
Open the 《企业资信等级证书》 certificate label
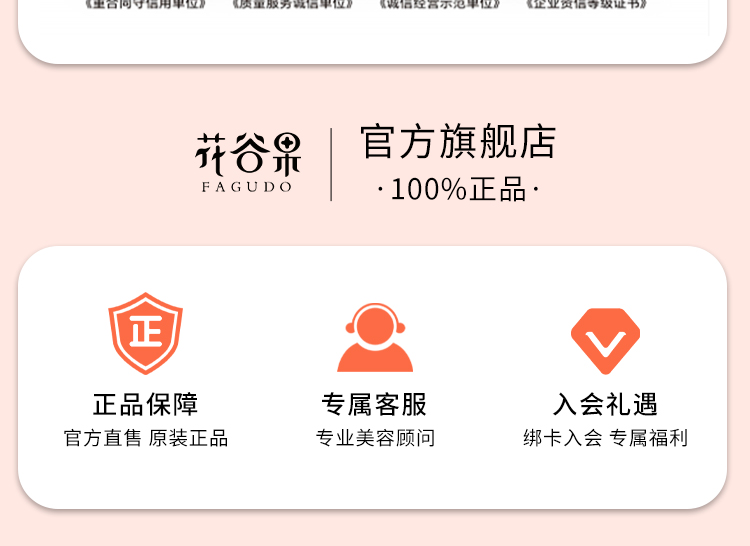(x=586, y=5)
